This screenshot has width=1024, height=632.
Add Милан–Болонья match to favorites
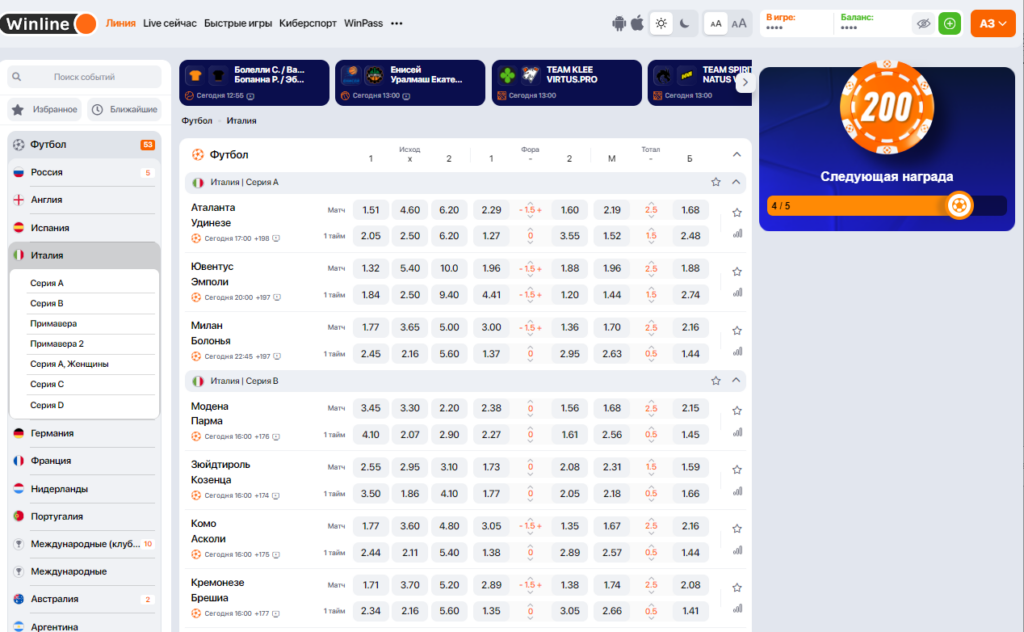coord(737,330)
